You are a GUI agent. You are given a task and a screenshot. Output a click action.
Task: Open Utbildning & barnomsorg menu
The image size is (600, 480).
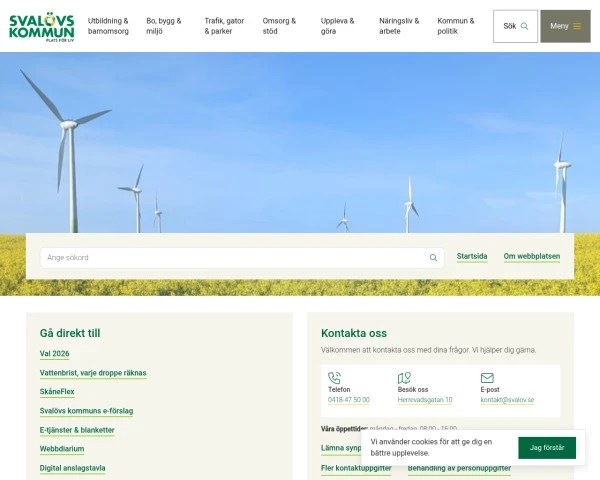pos(108,26)
